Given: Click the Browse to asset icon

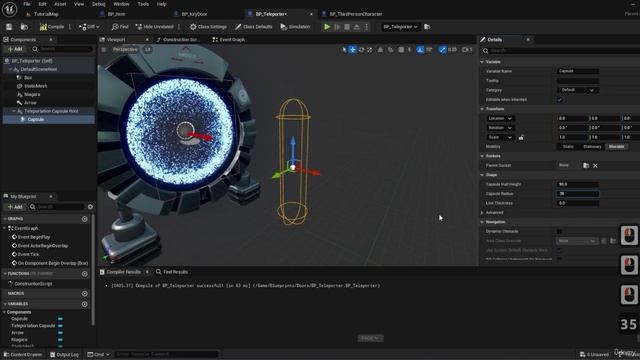Looking at the screenshot, I should (x=24, y=27).
